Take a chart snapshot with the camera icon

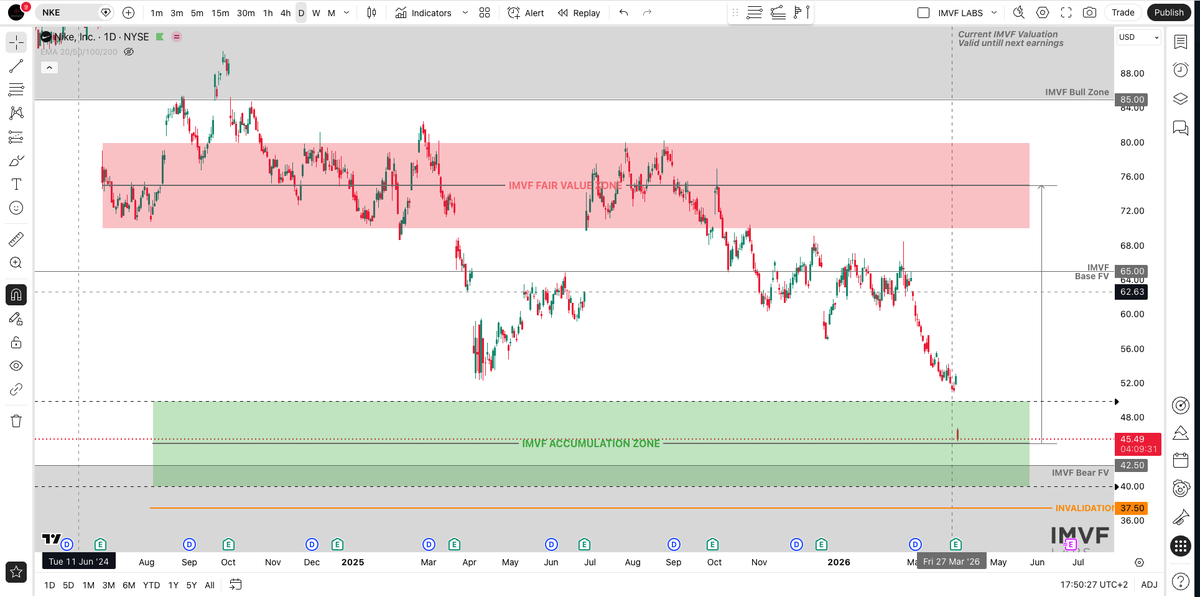(1089, 13)
